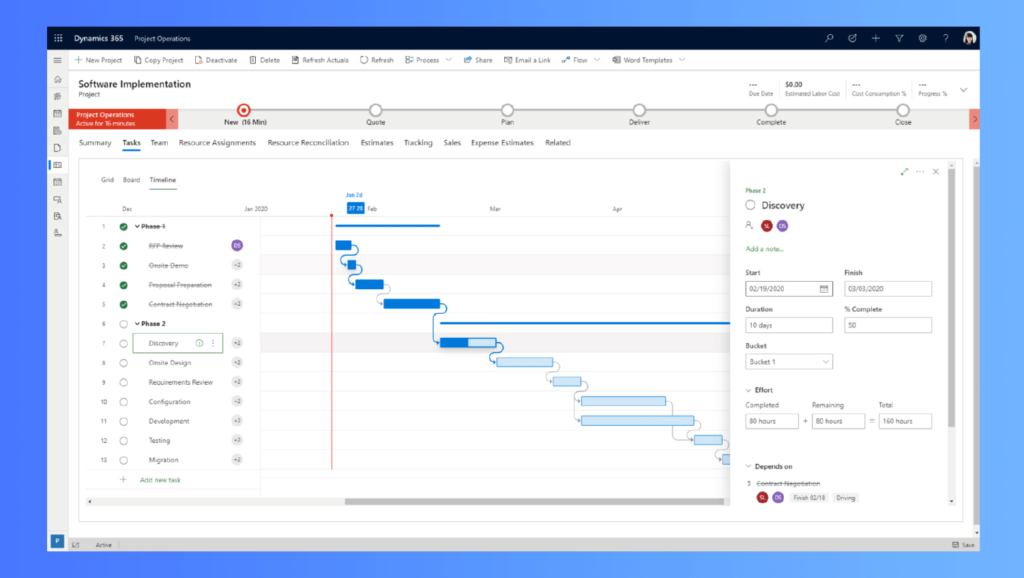The height and width of the screenshot is (578, 1024).
Task: Click the Add a note link
Action: coord(765,249)
